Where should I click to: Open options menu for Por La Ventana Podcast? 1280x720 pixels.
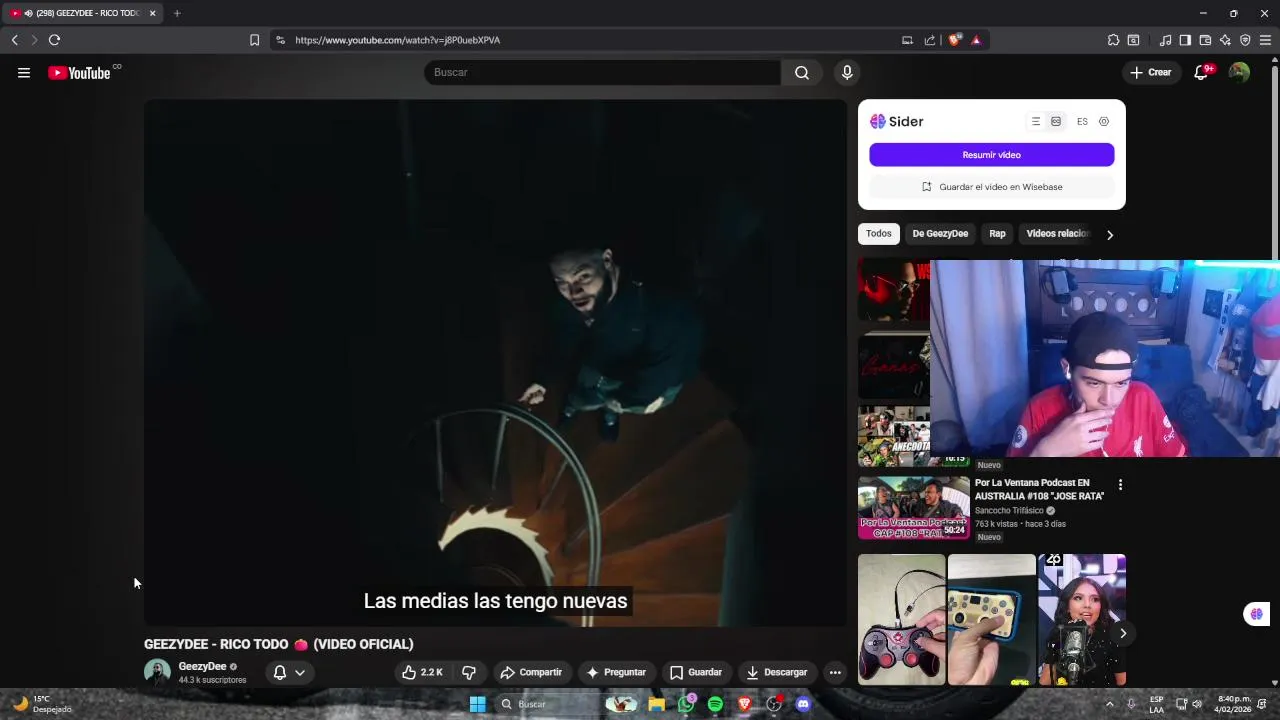pyautogui.click(x=1120, y=485)
